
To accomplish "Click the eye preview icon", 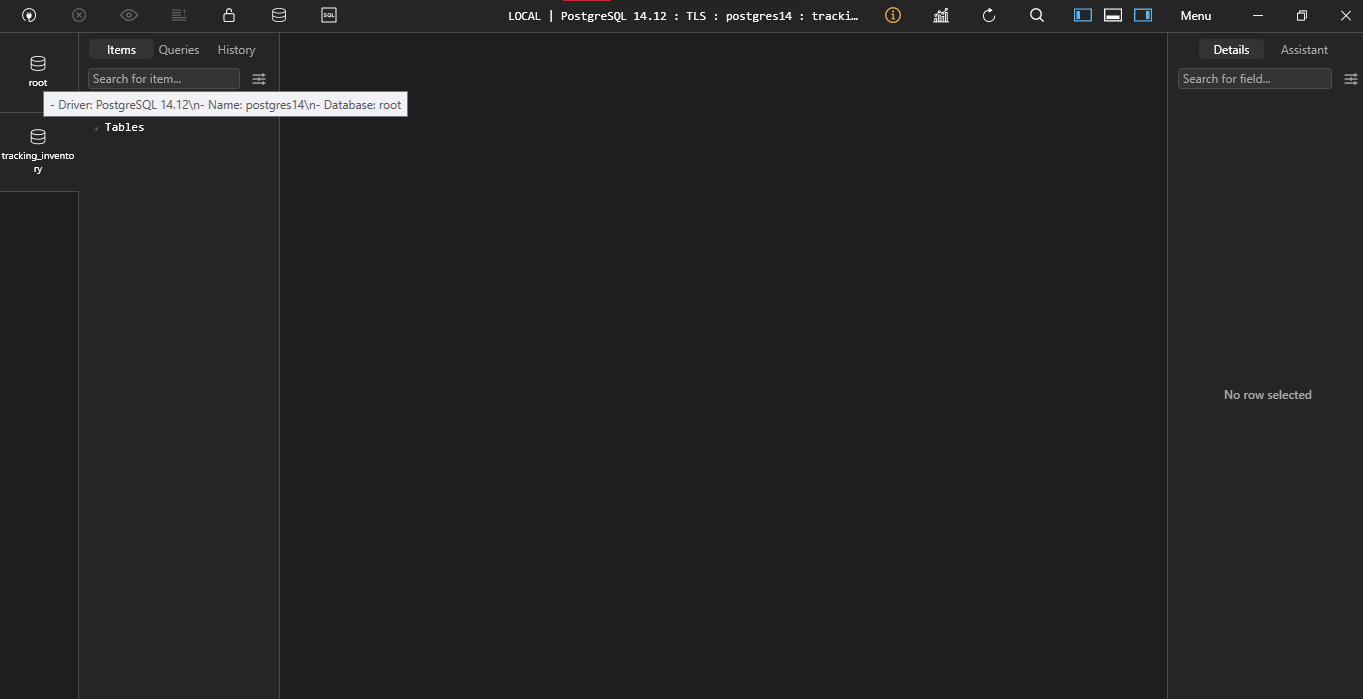I will coord(129,15).
